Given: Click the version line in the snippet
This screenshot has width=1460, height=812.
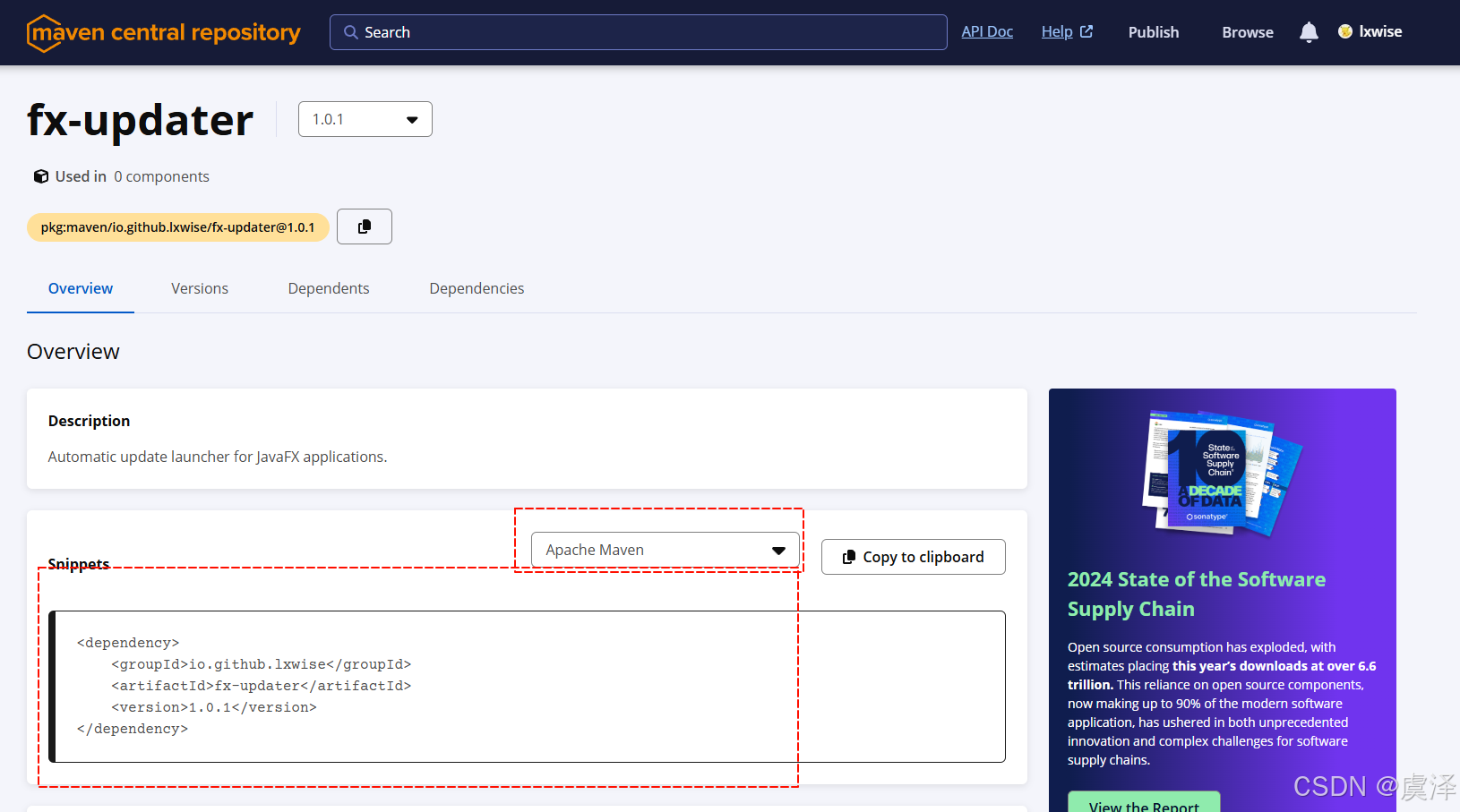Looking at the screenshot, I should point(214,707).
